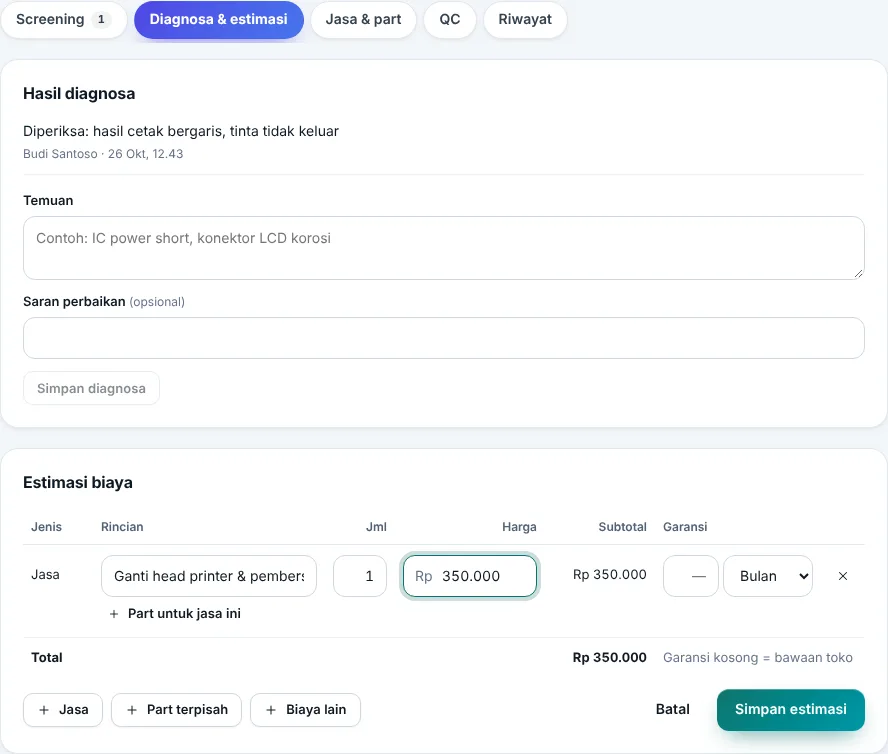888x754 pixels.
Task: Remove the Jasa estimate row
Action: pos(843,576)
